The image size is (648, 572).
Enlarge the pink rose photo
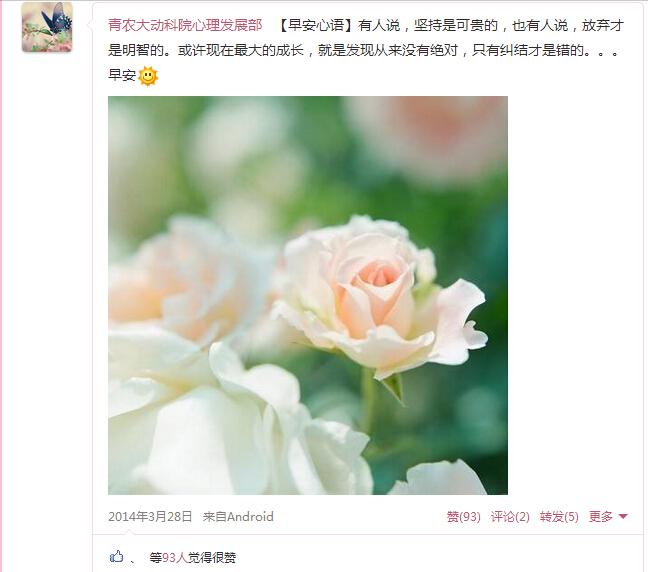click(x=308, y=295)
